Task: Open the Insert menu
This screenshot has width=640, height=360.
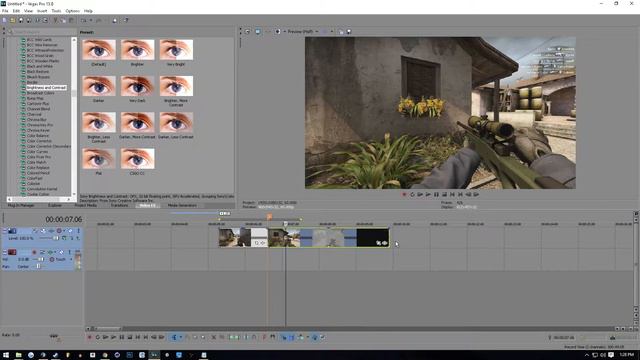Action: (x=42, y=11)
